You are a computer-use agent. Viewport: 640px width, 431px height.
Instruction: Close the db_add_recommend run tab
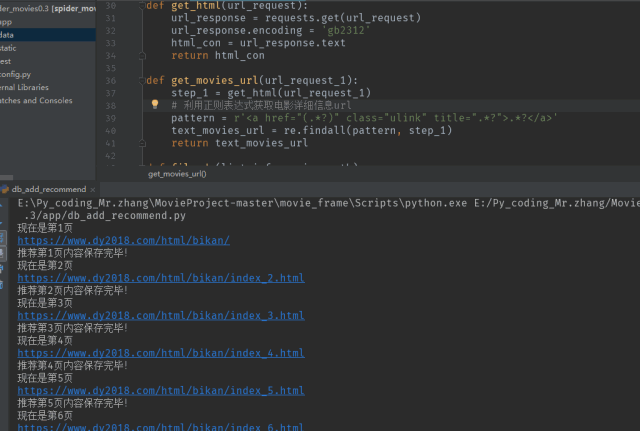(93, 190)
